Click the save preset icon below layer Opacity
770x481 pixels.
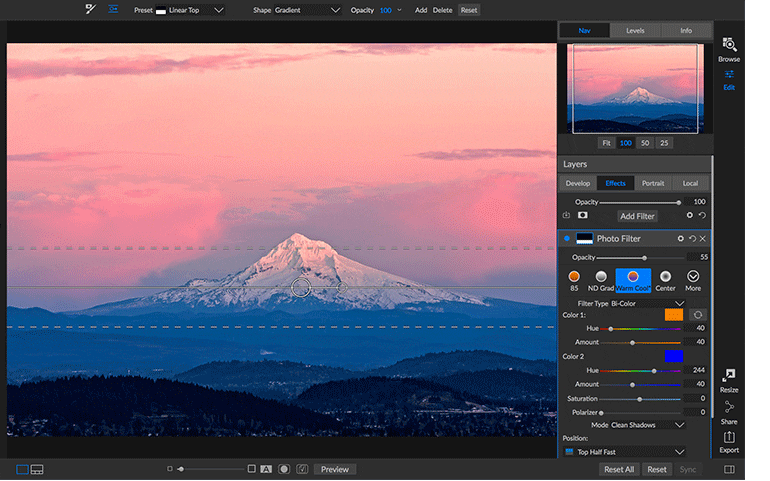566,215
